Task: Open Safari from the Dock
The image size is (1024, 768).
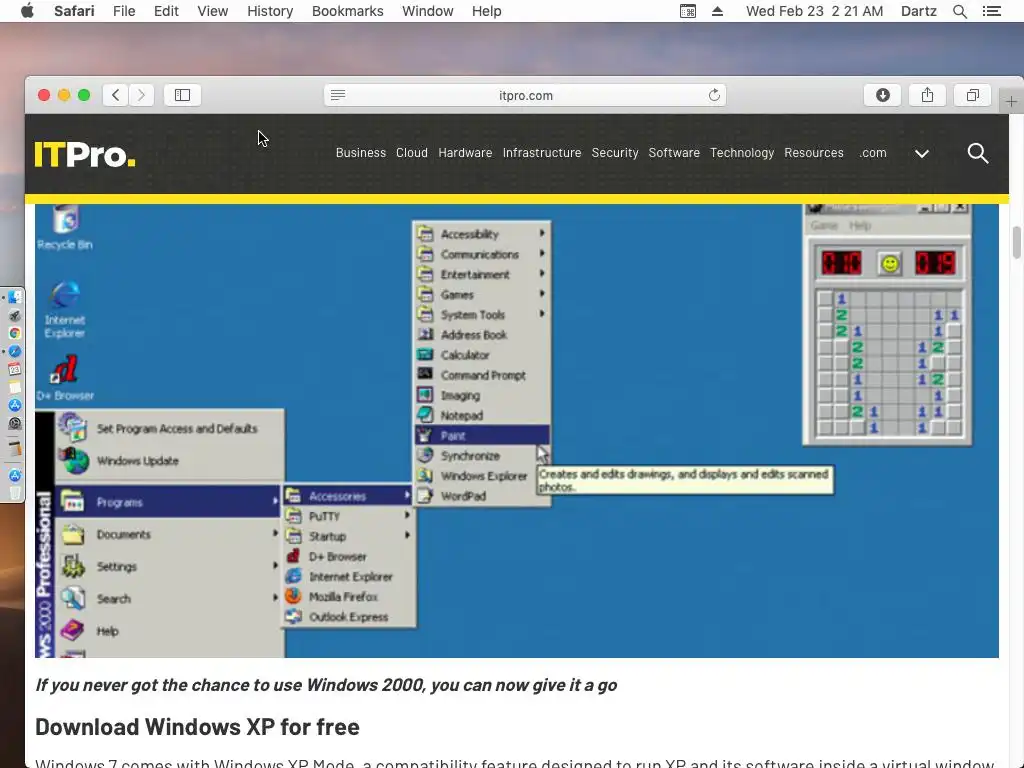Action: [14, 351]
